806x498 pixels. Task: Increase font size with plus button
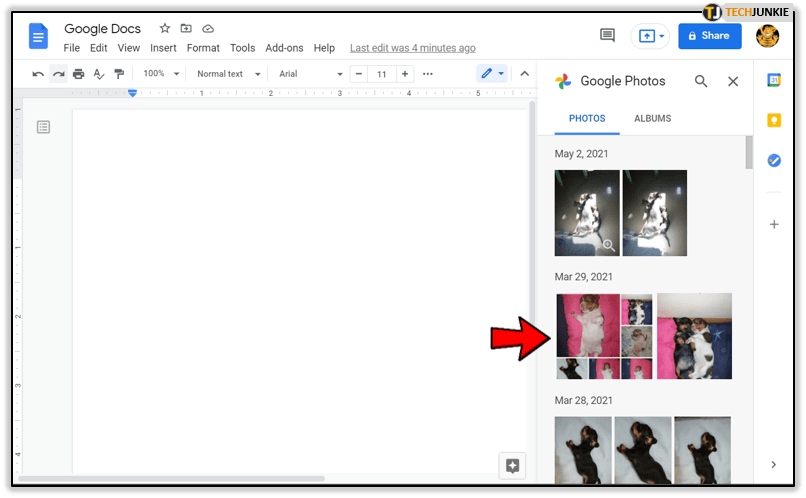405,74
